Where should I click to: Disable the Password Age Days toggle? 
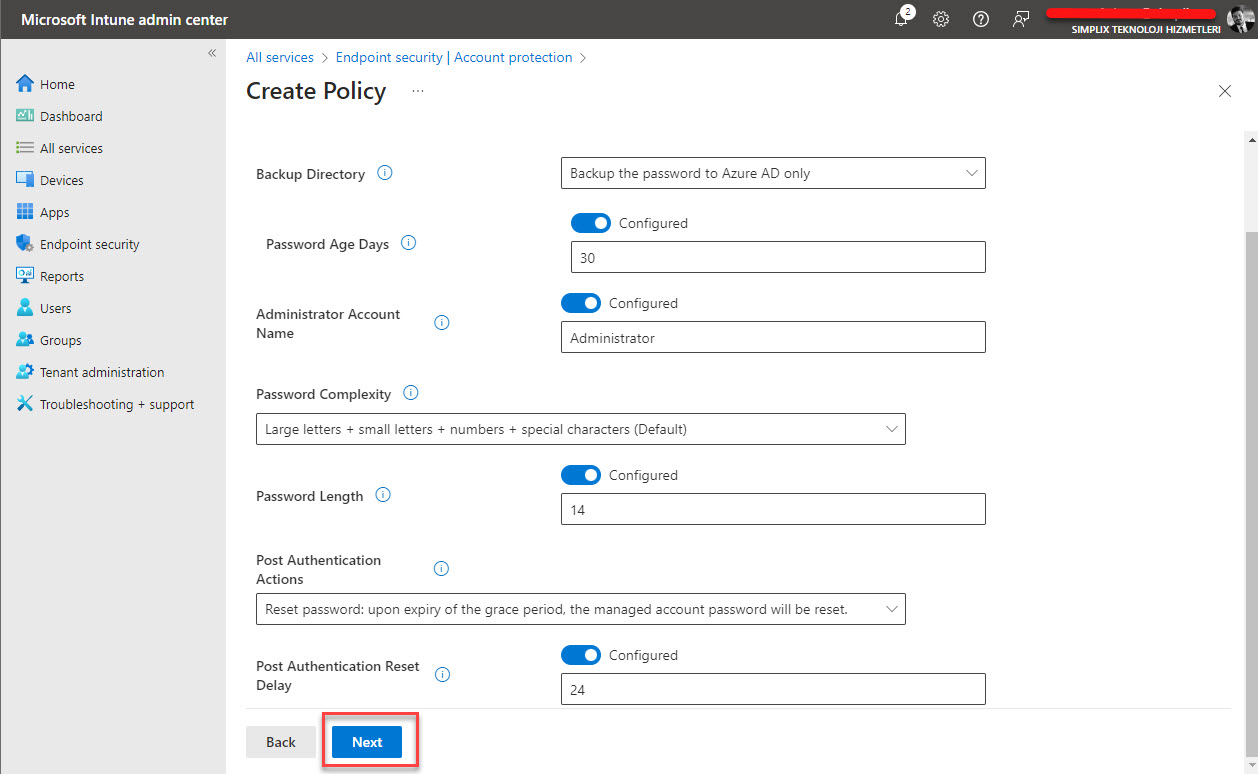point(590,223)
